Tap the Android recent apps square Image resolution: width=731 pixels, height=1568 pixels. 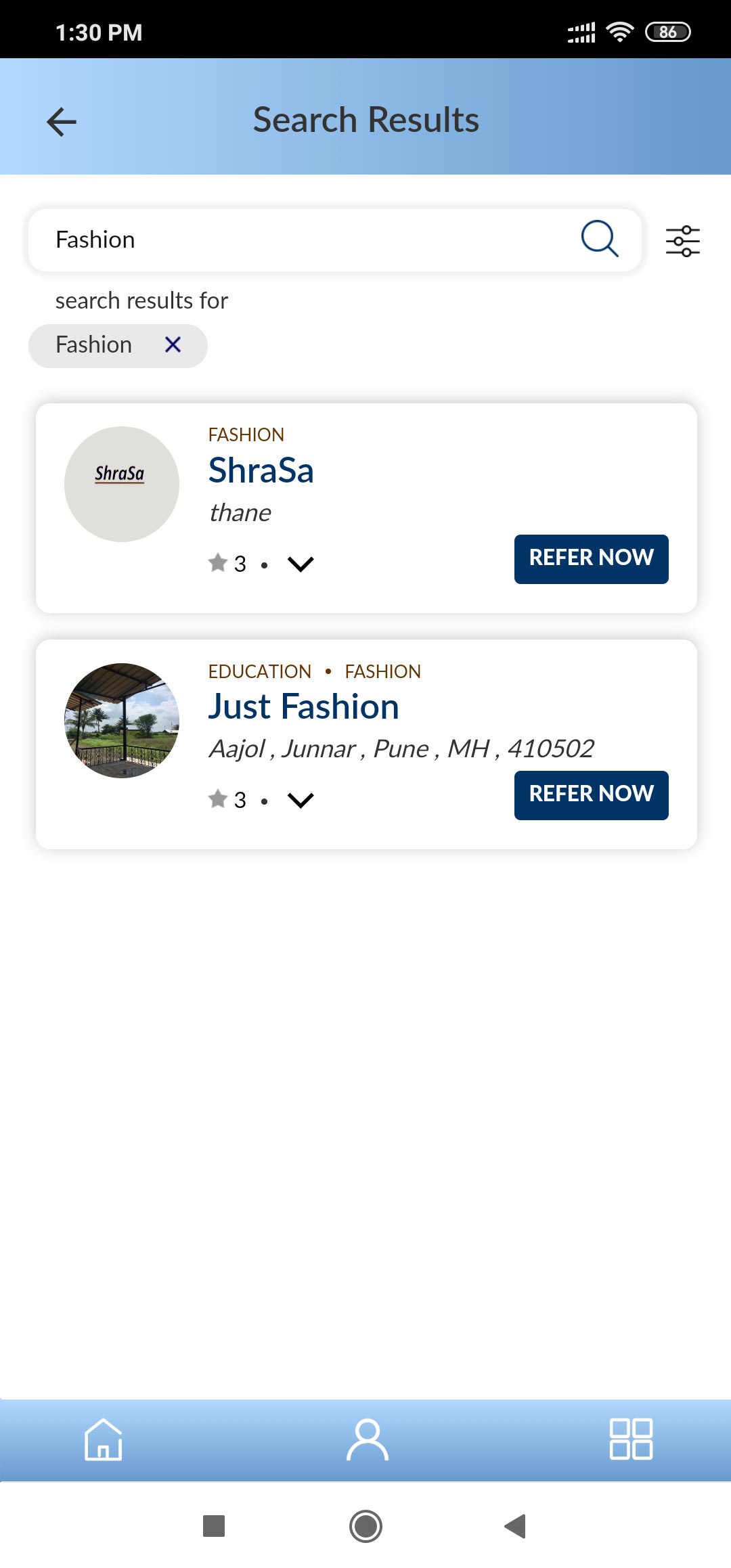[214, 1526]
